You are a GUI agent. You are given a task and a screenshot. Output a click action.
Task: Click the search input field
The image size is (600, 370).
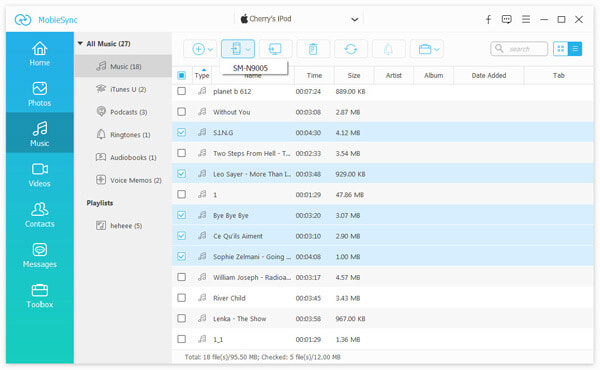click(x=519, y=49)
